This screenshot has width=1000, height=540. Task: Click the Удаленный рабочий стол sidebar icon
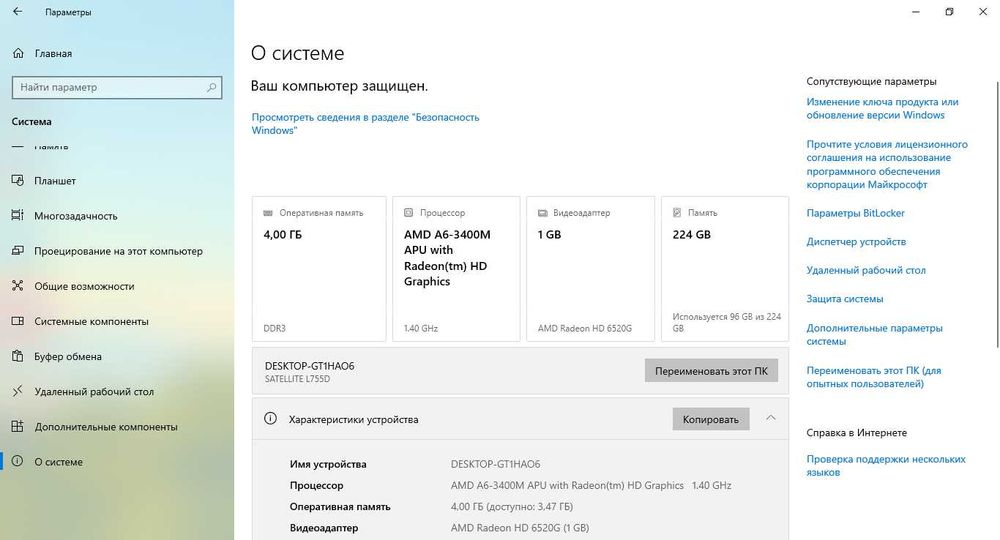click(17, 392)
